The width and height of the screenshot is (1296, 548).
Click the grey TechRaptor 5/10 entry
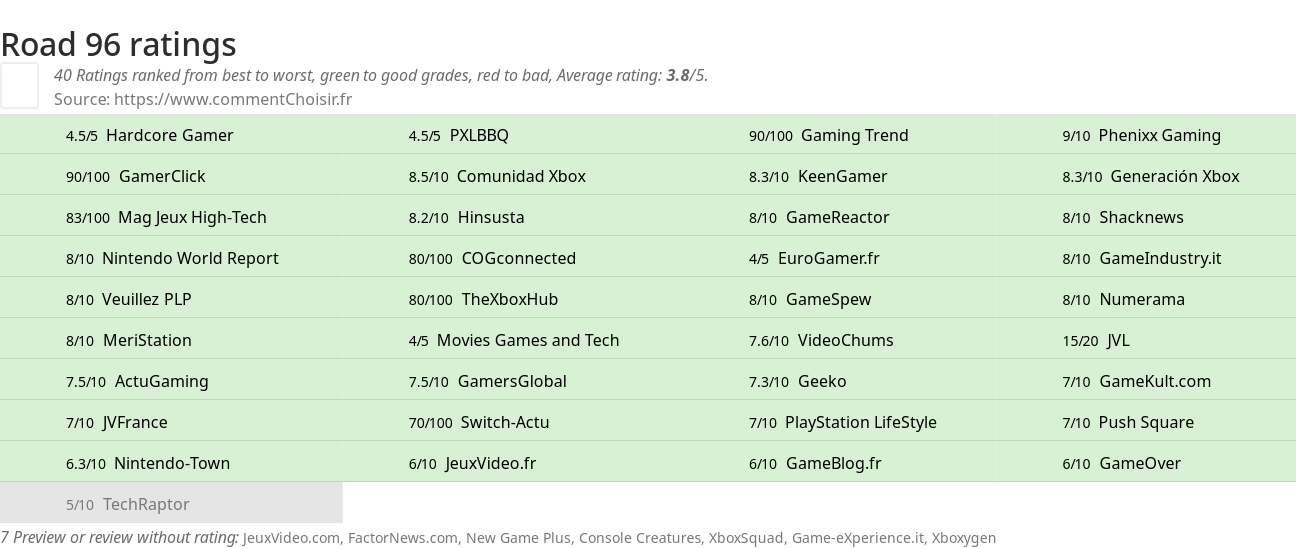[x=171, y=504]
